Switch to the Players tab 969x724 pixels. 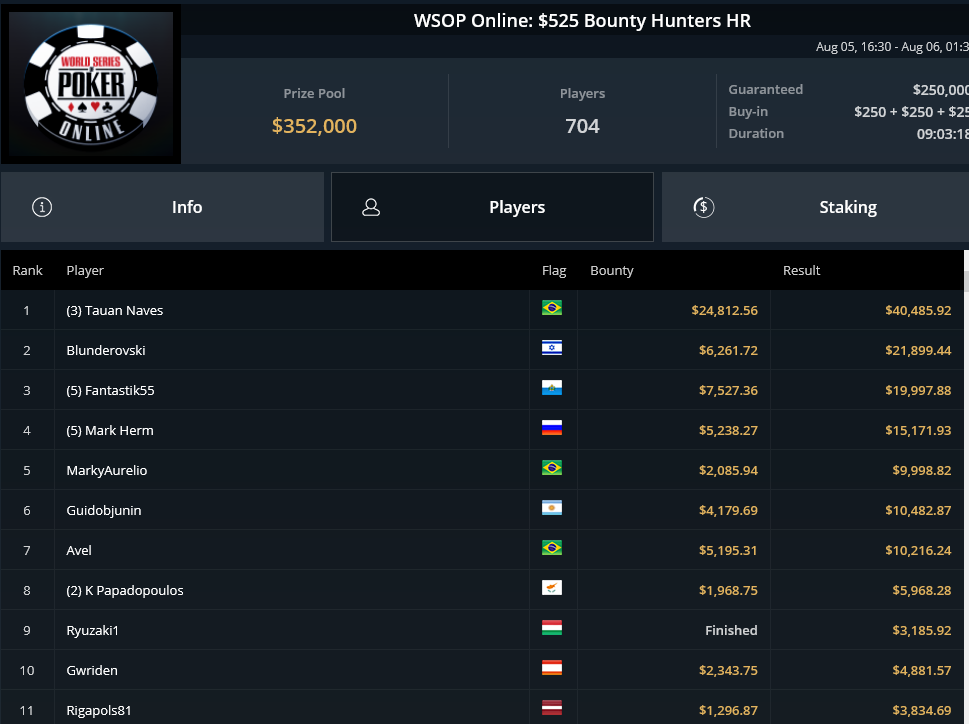point(493,207)
